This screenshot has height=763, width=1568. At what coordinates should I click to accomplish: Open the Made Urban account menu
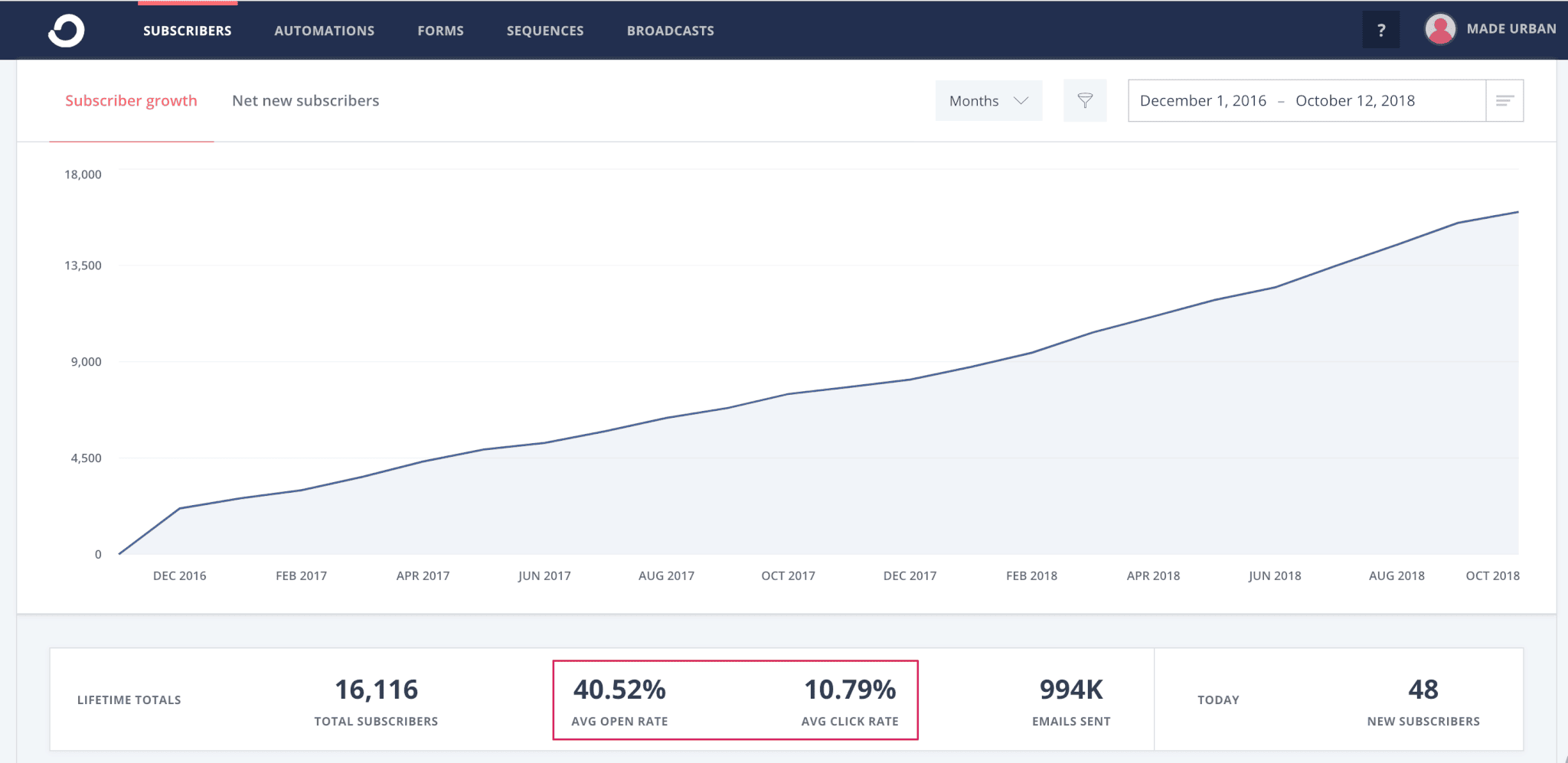[x=1511, y=29]
